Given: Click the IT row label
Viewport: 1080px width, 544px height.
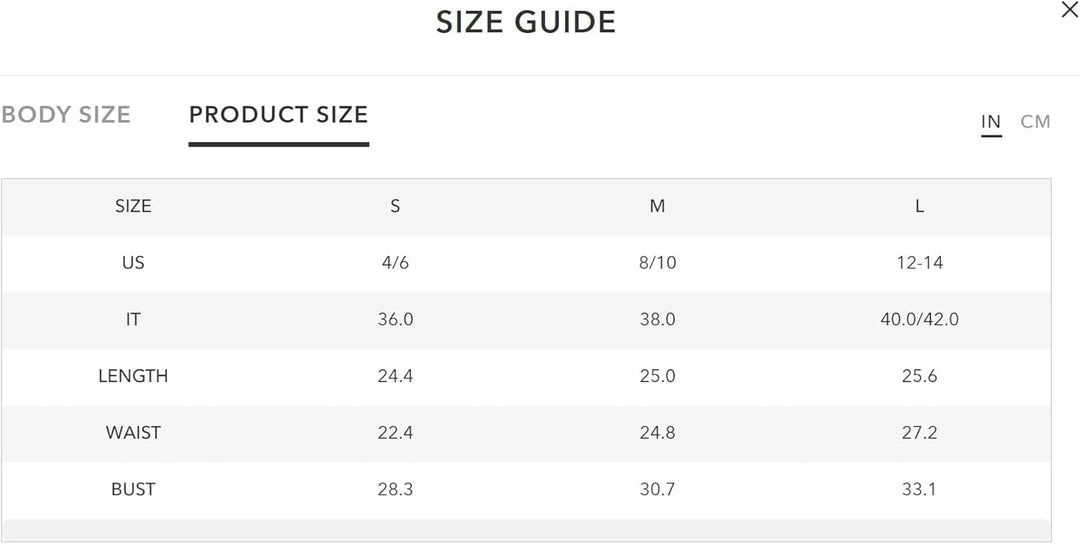Looking at the screenshot, I should point(133,320).
